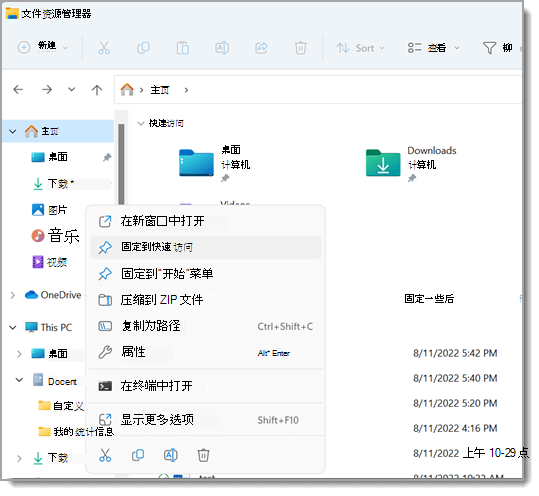Select 主页 in the navigation pane
The width and height of the screenshot is (539, 496).
click(58, 131)
